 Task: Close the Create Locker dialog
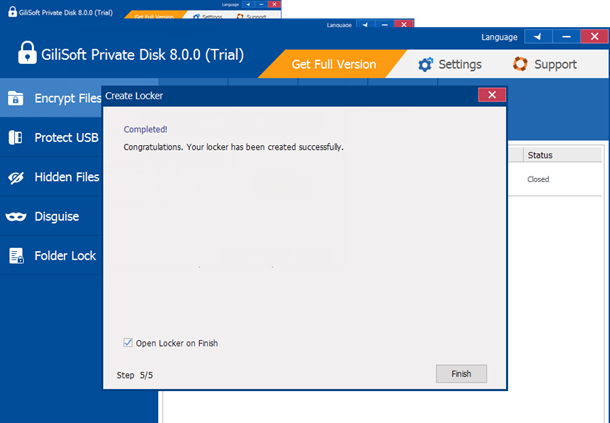[x=492, y=95]
